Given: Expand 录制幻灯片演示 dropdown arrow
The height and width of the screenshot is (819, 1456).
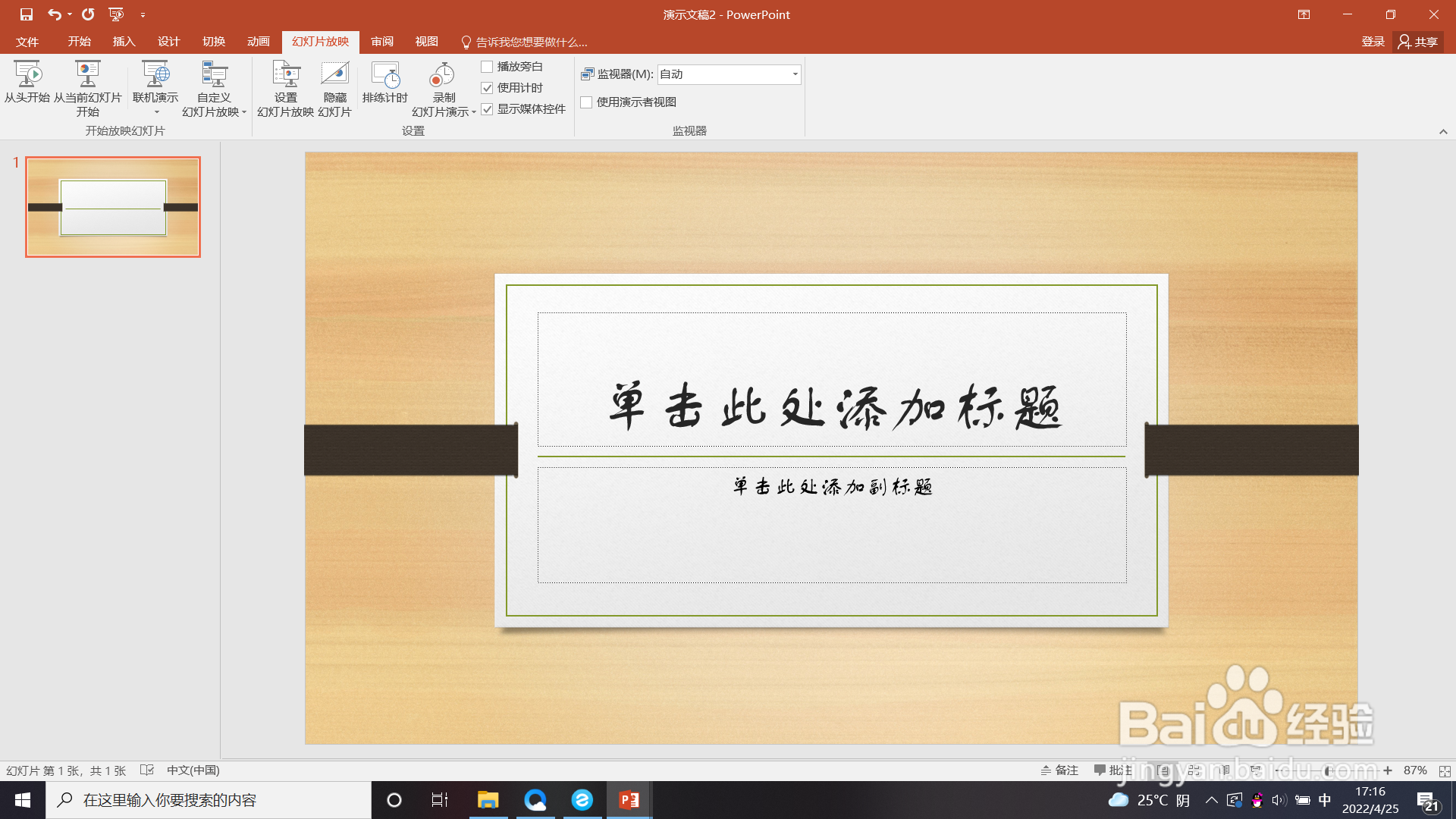Looking at the screenshot, I should coord(474,112).
